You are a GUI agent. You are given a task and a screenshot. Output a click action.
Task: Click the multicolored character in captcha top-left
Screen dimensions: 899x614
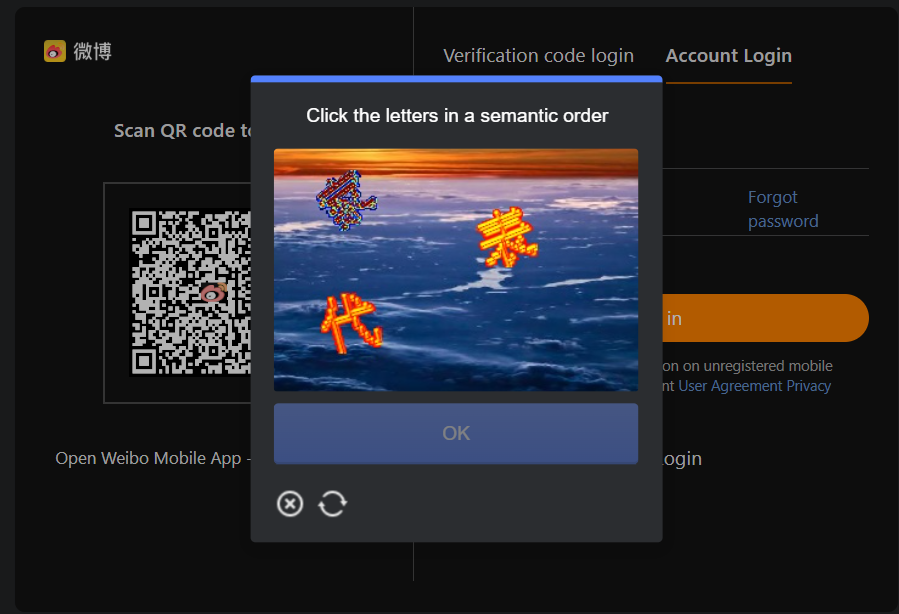[x=346, y=200]
